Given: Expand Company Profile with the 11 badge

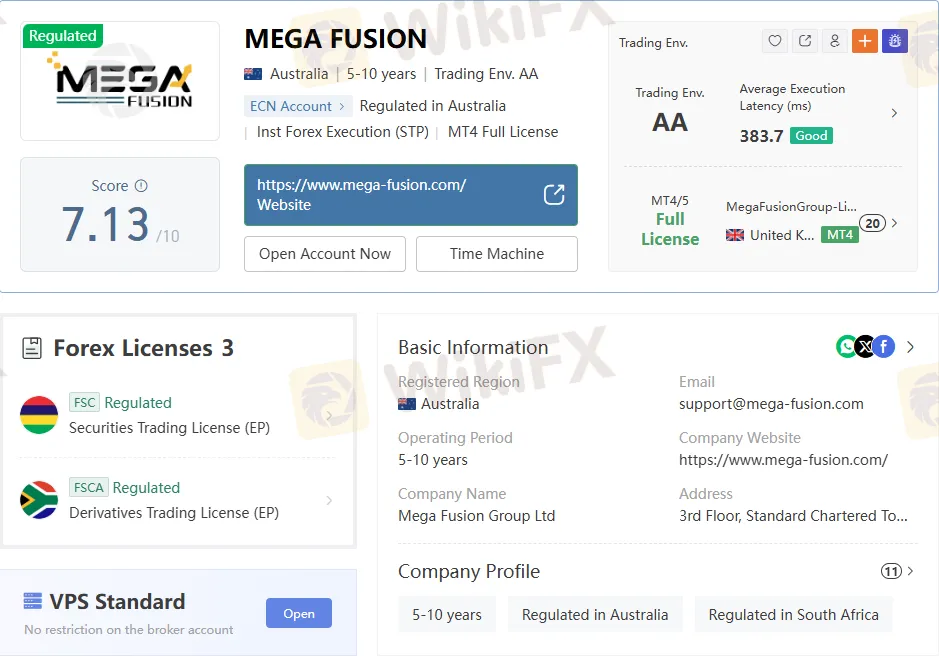Looking at the screenshot, I should point(898,571).
